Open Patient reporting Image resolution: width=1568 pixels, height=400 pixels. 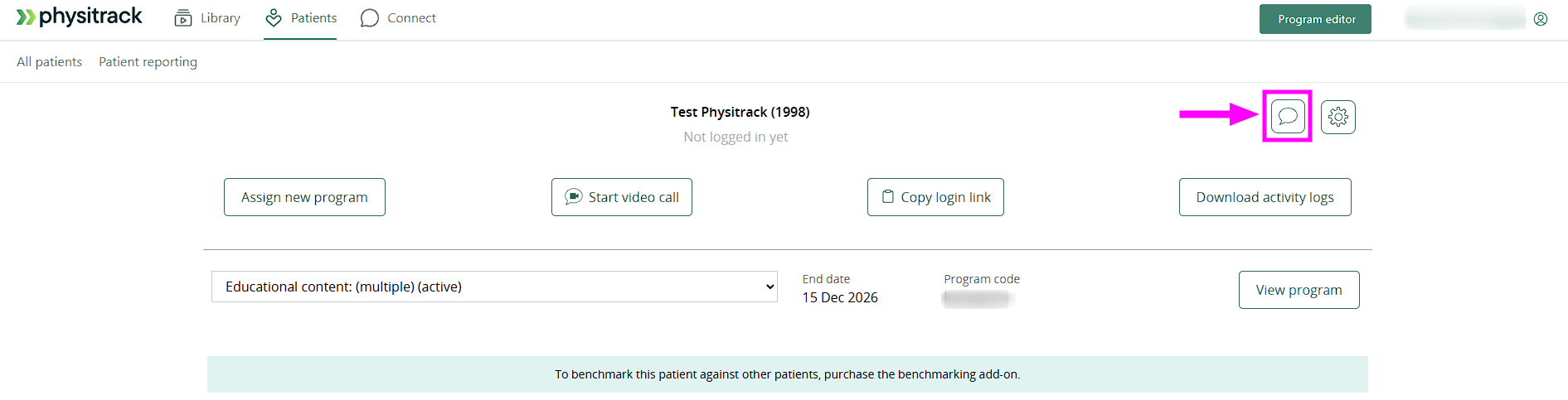148,62
